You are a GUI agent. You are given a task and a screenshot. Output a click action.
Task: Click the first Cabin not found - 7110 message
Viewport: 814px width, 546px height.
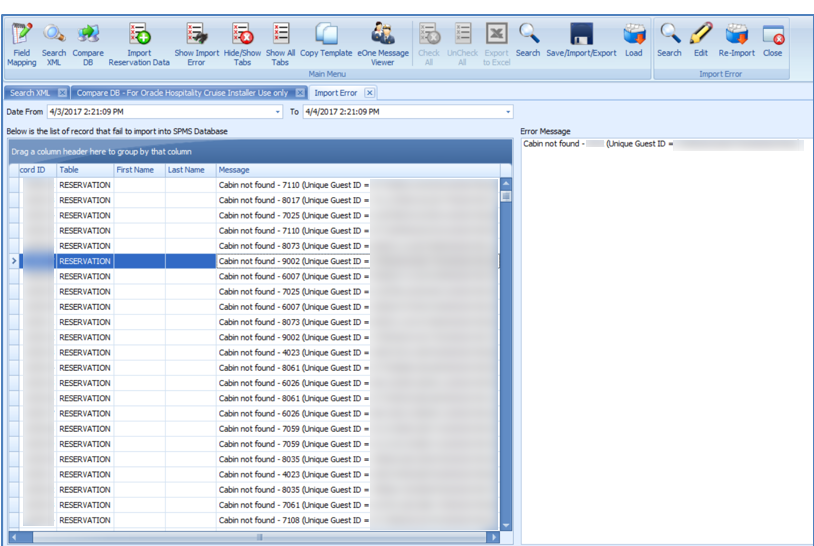pyautogui.click(x=294, y=185)
